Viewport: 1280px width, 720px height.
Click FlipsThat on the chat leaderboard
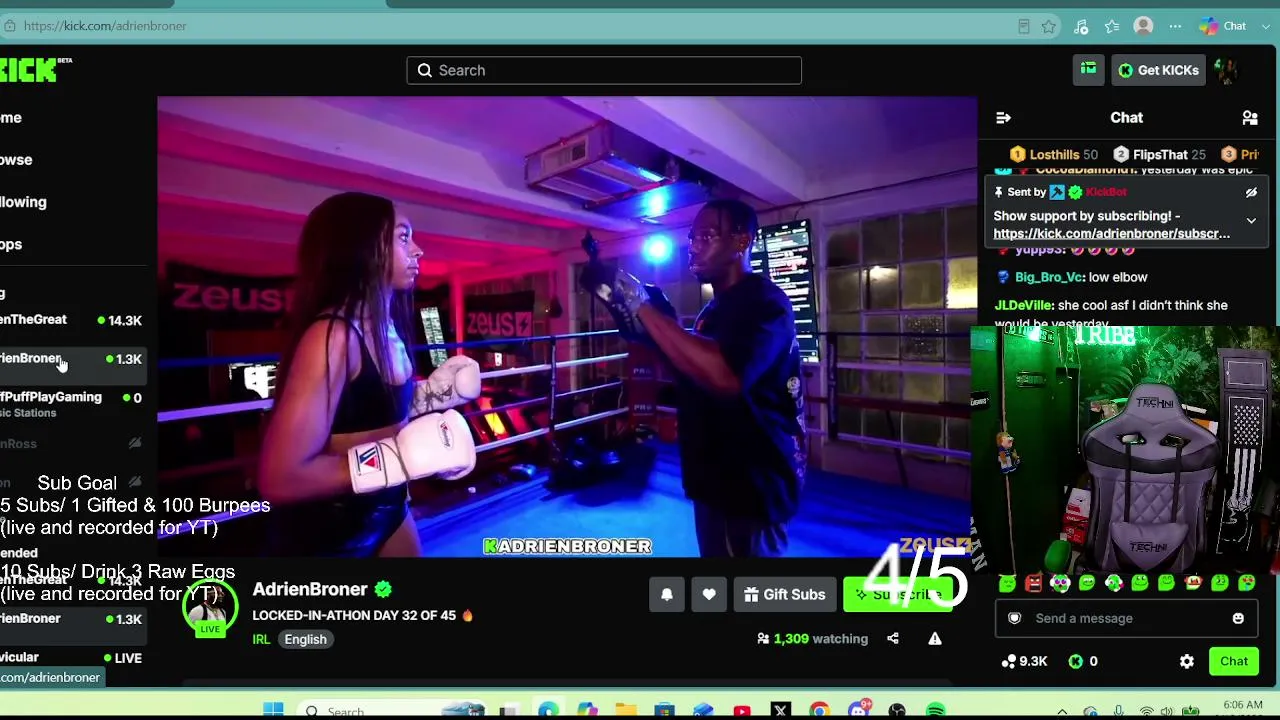(x=1159, y=155)
